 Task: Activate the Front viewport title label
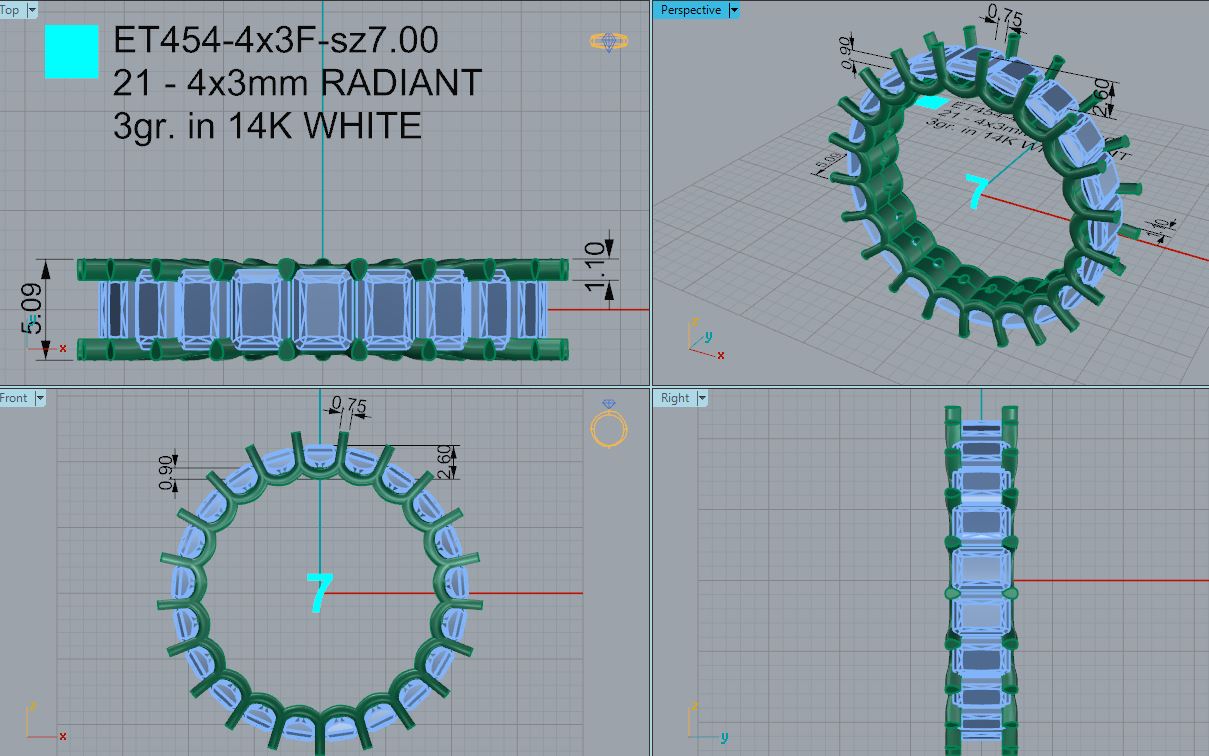[15, 398]
